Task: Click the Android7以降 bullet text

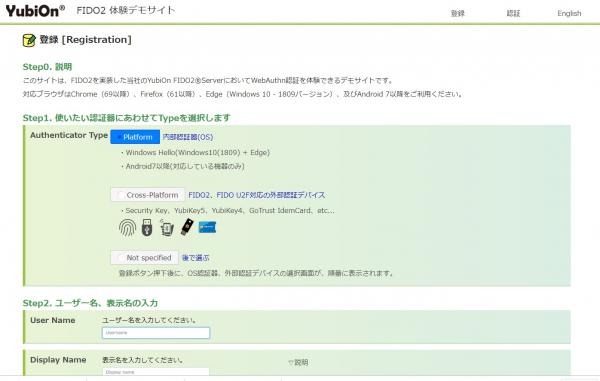Action: (x=182, y=166)
